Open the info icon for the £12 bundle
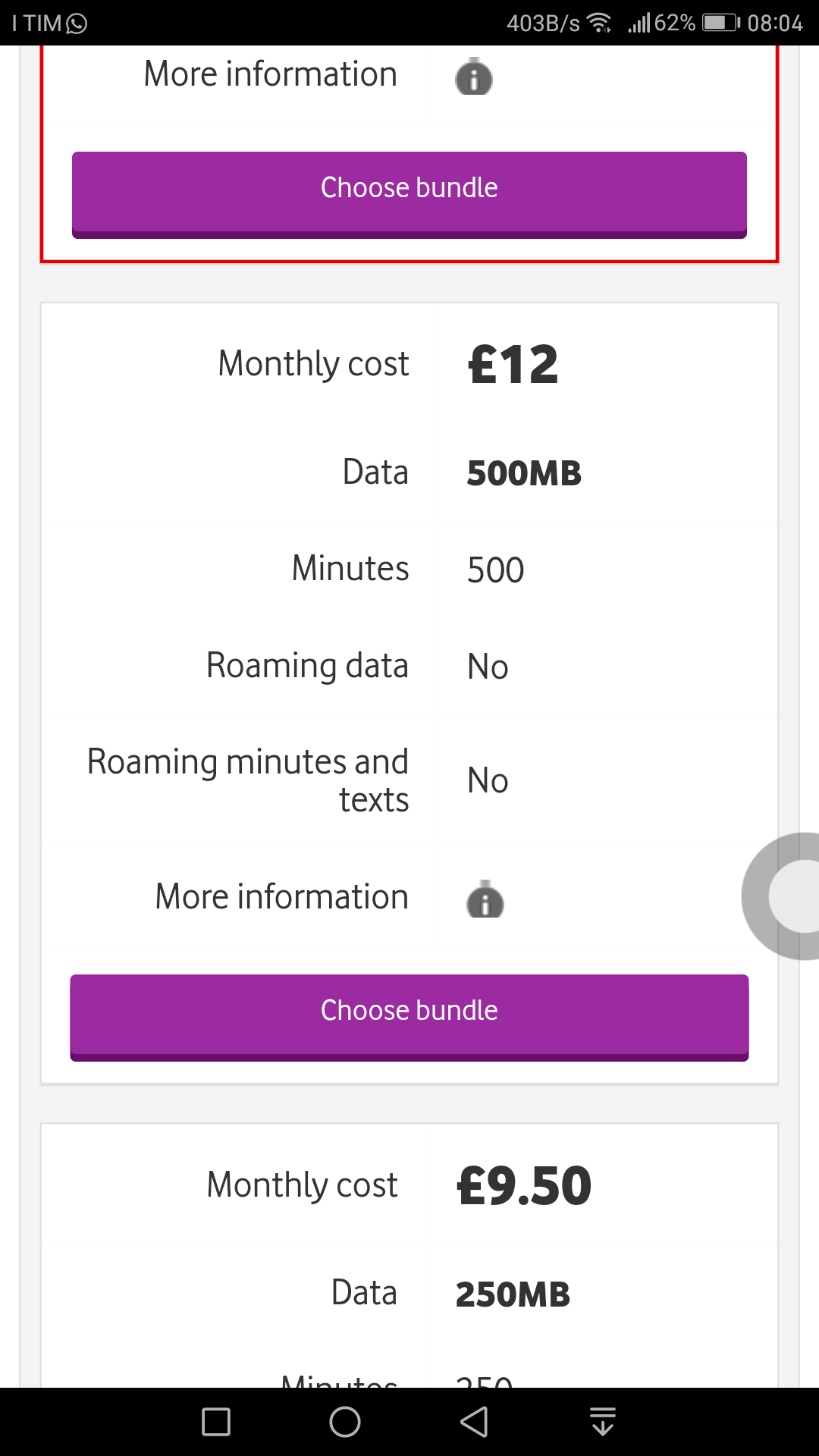 [485, 900]
